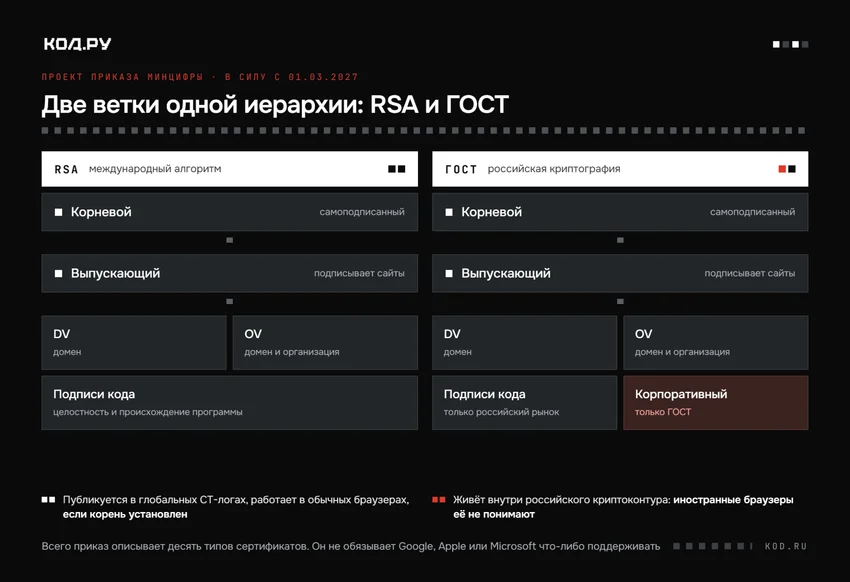
Task: Click connector square below ГОСТ Выпускающий
Action: point(620,301)
